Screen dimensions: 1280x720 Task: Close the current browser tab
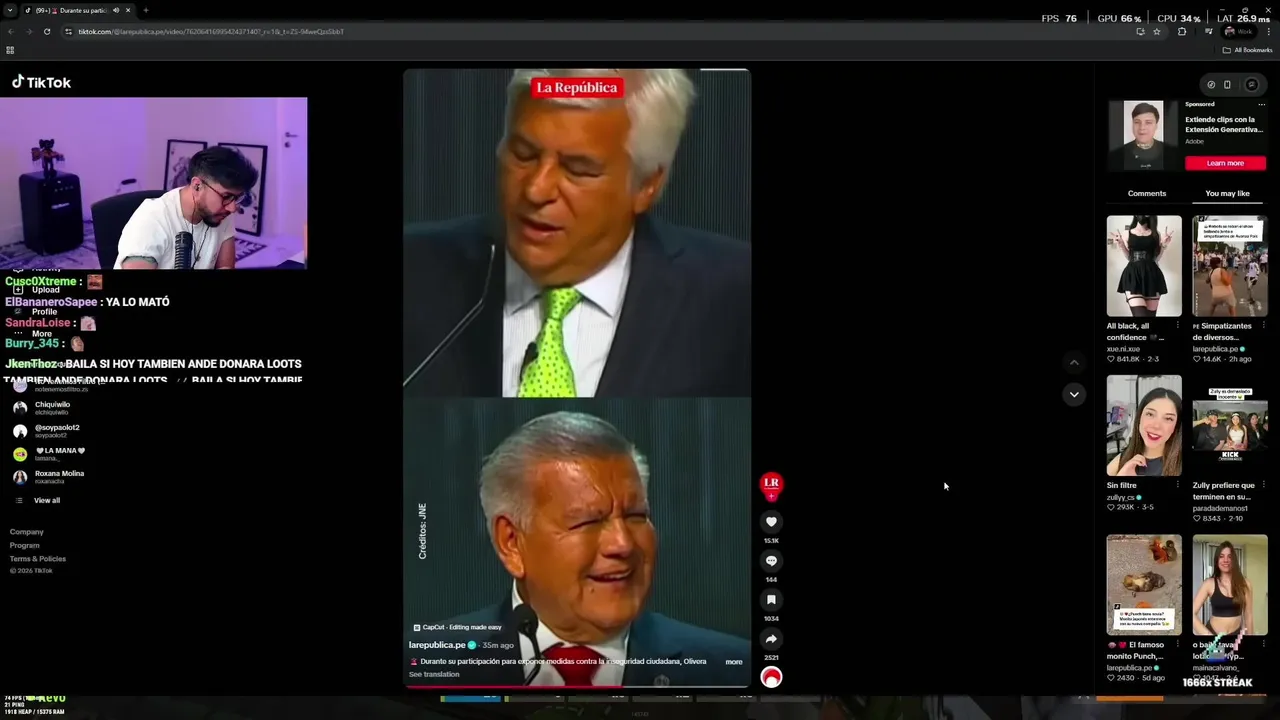[x=128, y=10]
